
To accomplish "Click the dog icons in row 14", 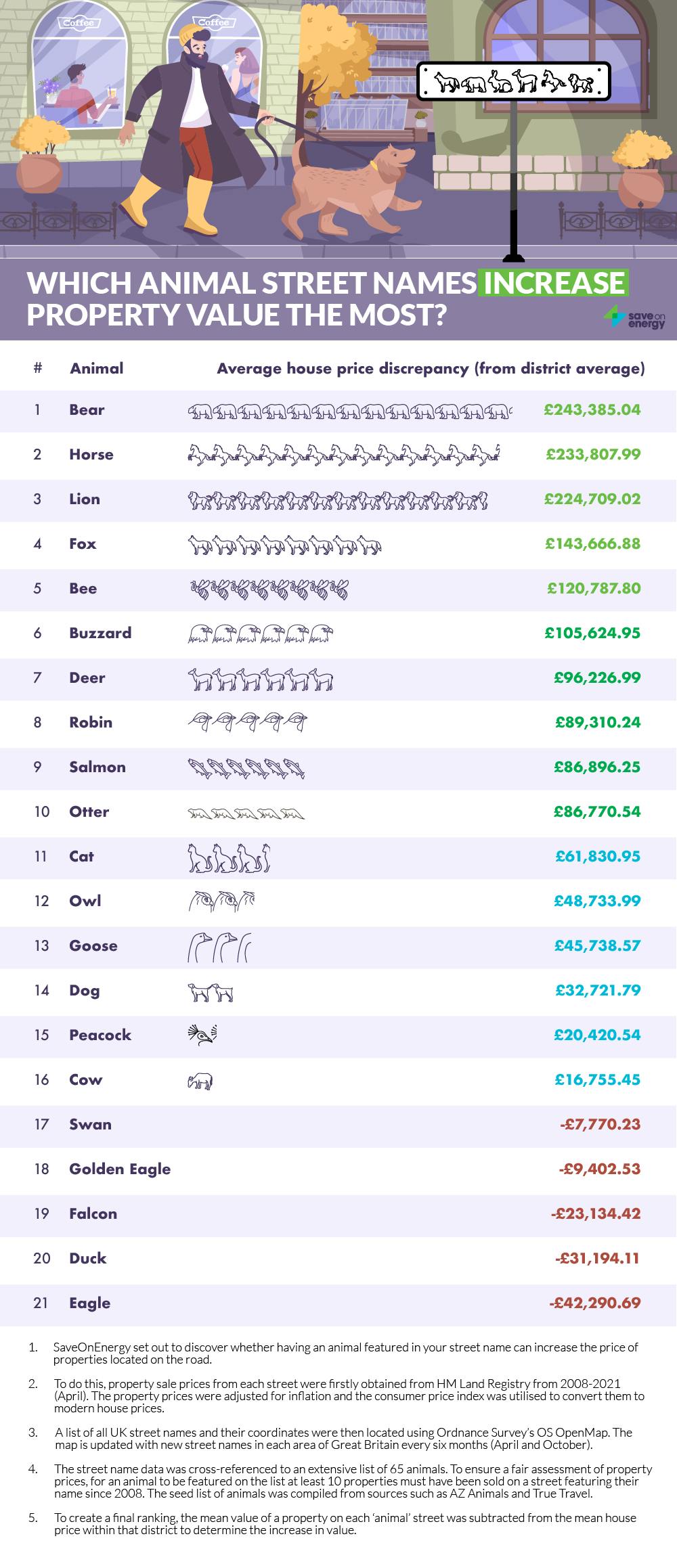I will coord(211,991).
